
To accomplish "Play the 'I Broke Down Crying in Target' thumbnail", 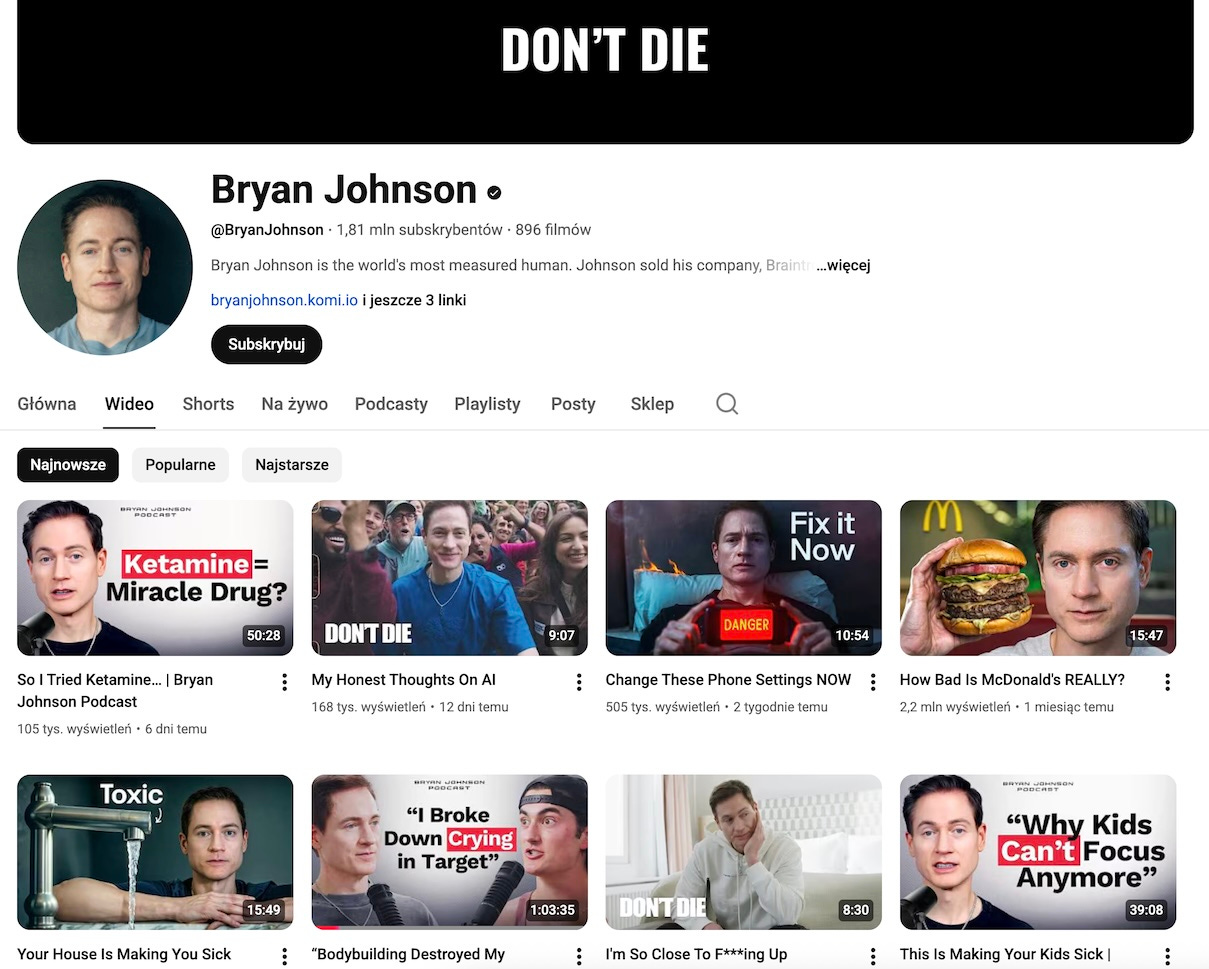I will [x=450, y=852].
